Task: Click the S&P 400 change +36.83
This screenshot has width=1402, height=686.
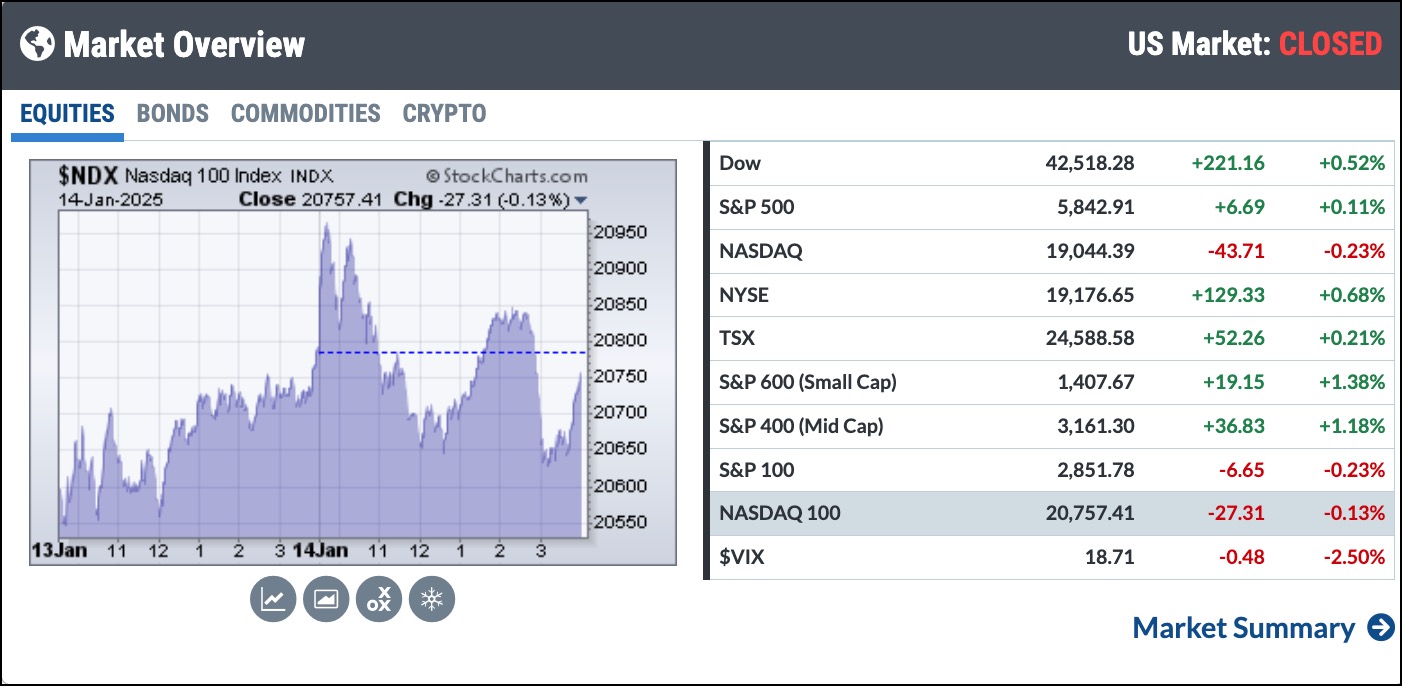Action: pos(1233,426)
